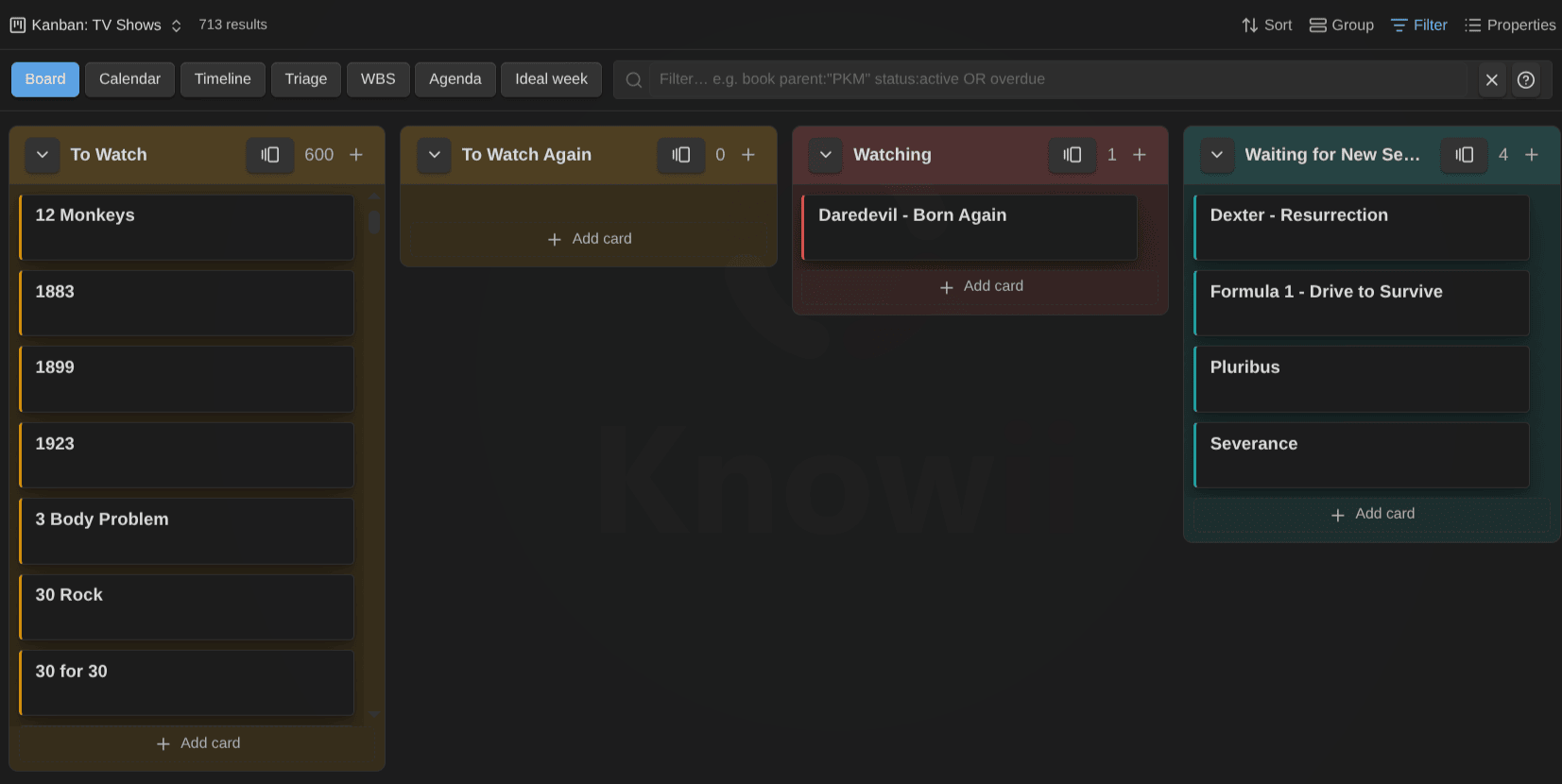
Task: Switch to the Triage tab
Action: click(x=306, y=79)
